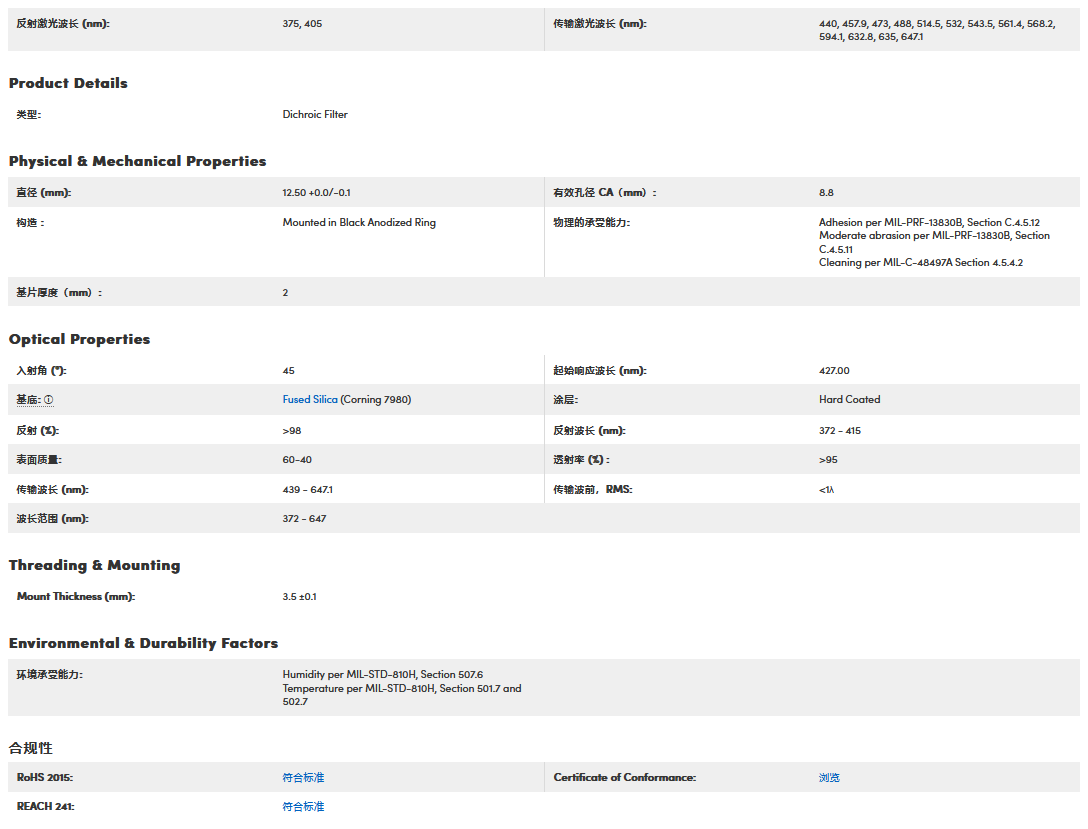Click the surface quality value 60-40
The height and width of the screenshot is (829, 1088).
(x=297, y=460)
